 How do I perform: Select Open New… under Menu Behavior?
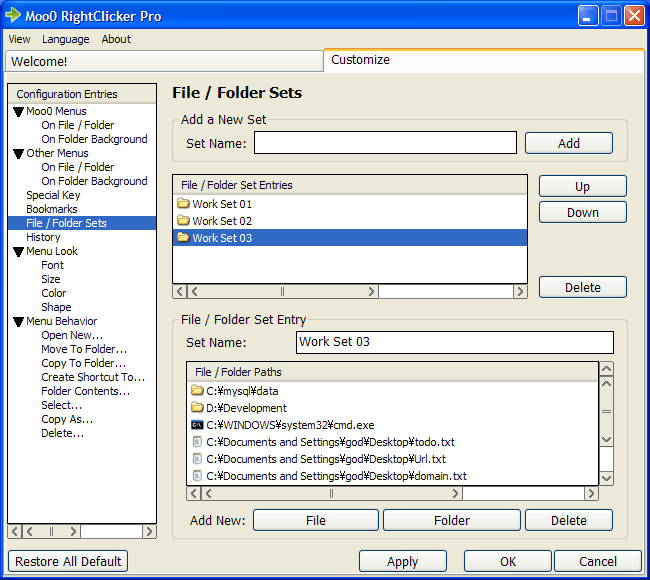pos(72,335)
